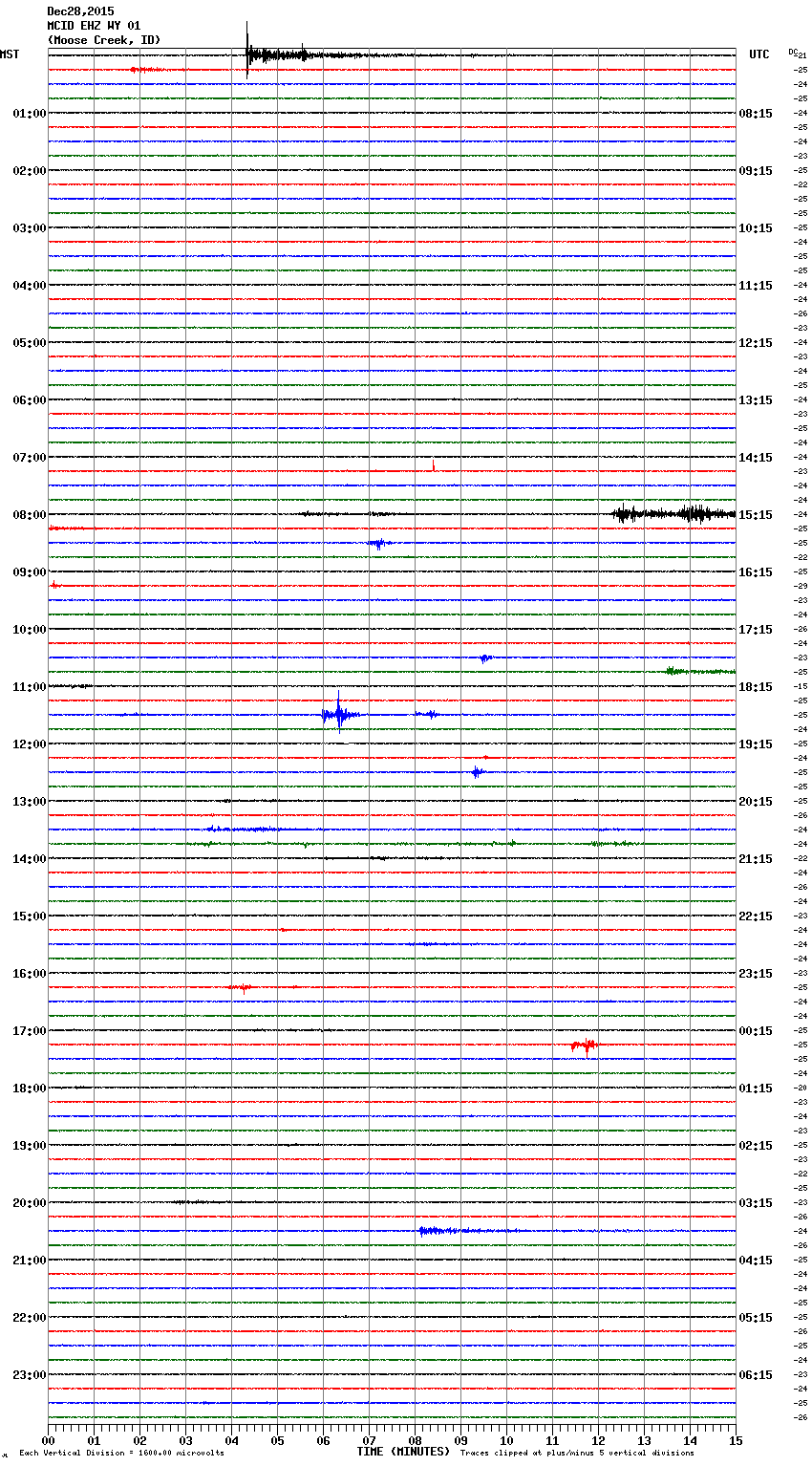812x1466 pixels.
Task: Select the 20:00 MST hour label
Action: click(x=30, y=1202)
